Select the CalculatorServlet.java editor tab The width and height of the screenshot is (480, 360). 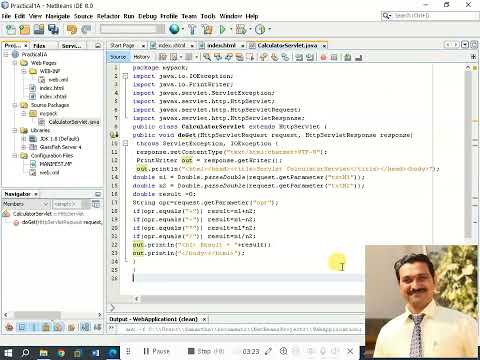point(287,45)
